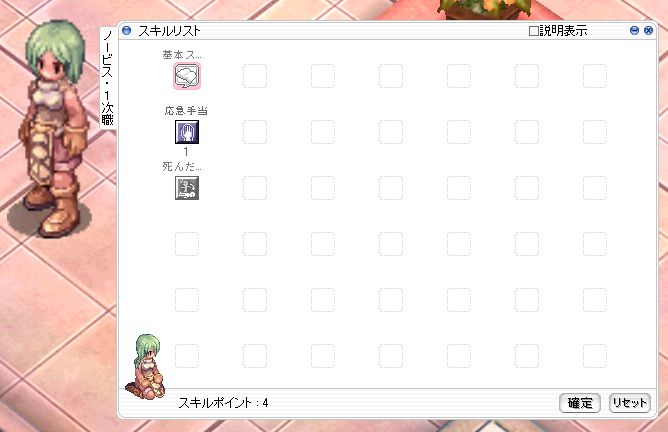Click the リセット reset button

[x=630, y=403]
